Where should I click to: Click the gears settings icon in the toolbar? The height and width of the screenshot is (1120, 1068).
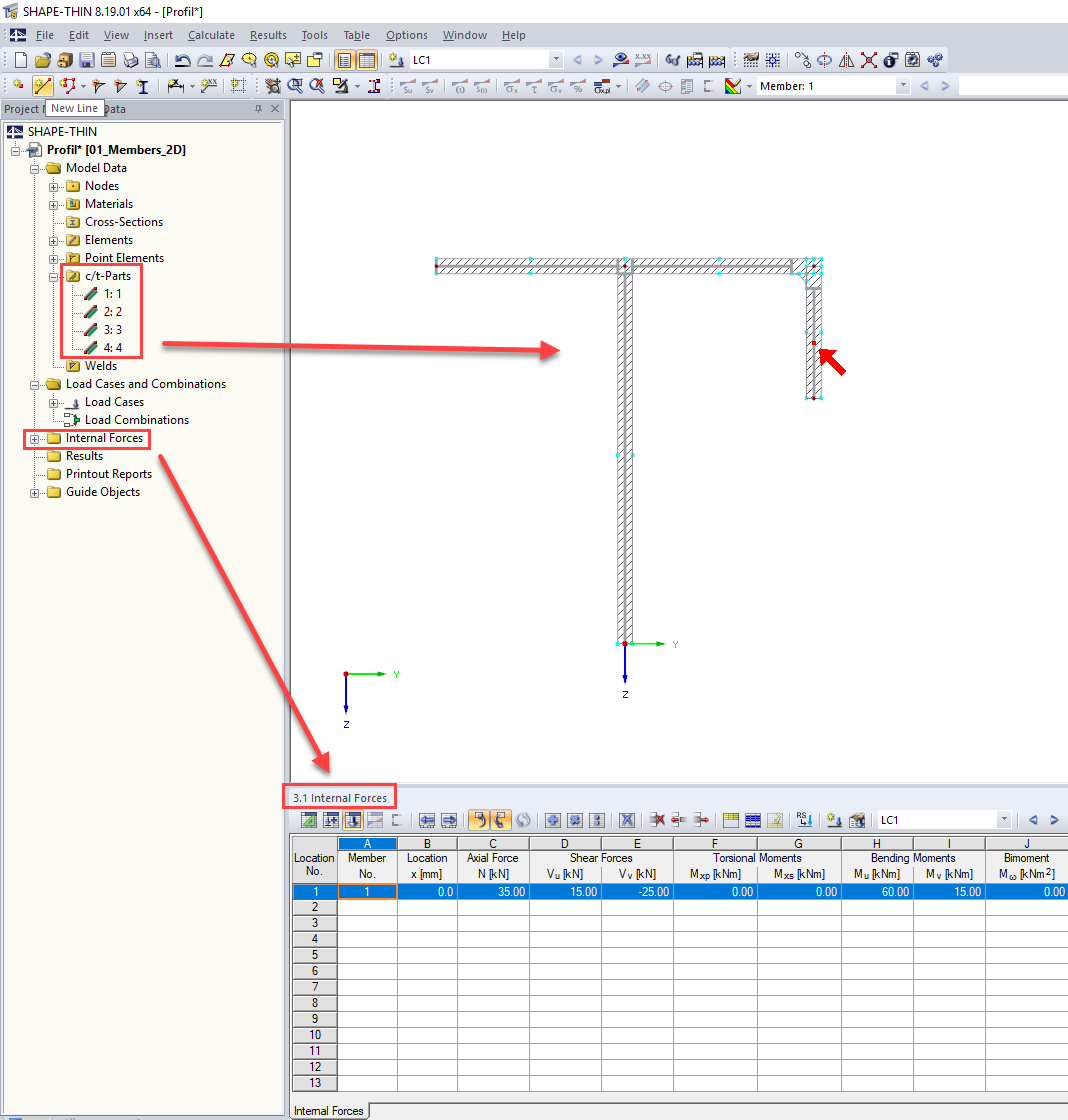click(934, 60)
